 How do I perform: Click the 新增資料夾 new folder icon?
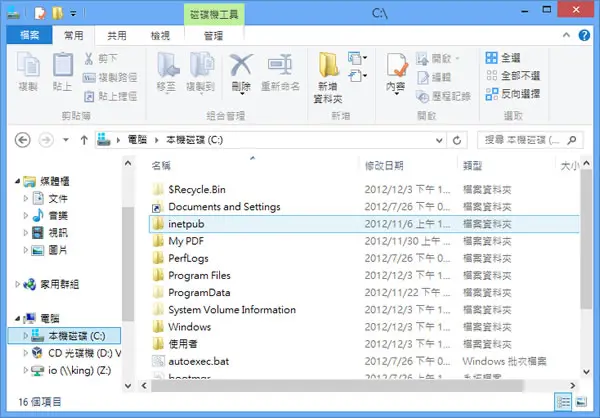328,65
